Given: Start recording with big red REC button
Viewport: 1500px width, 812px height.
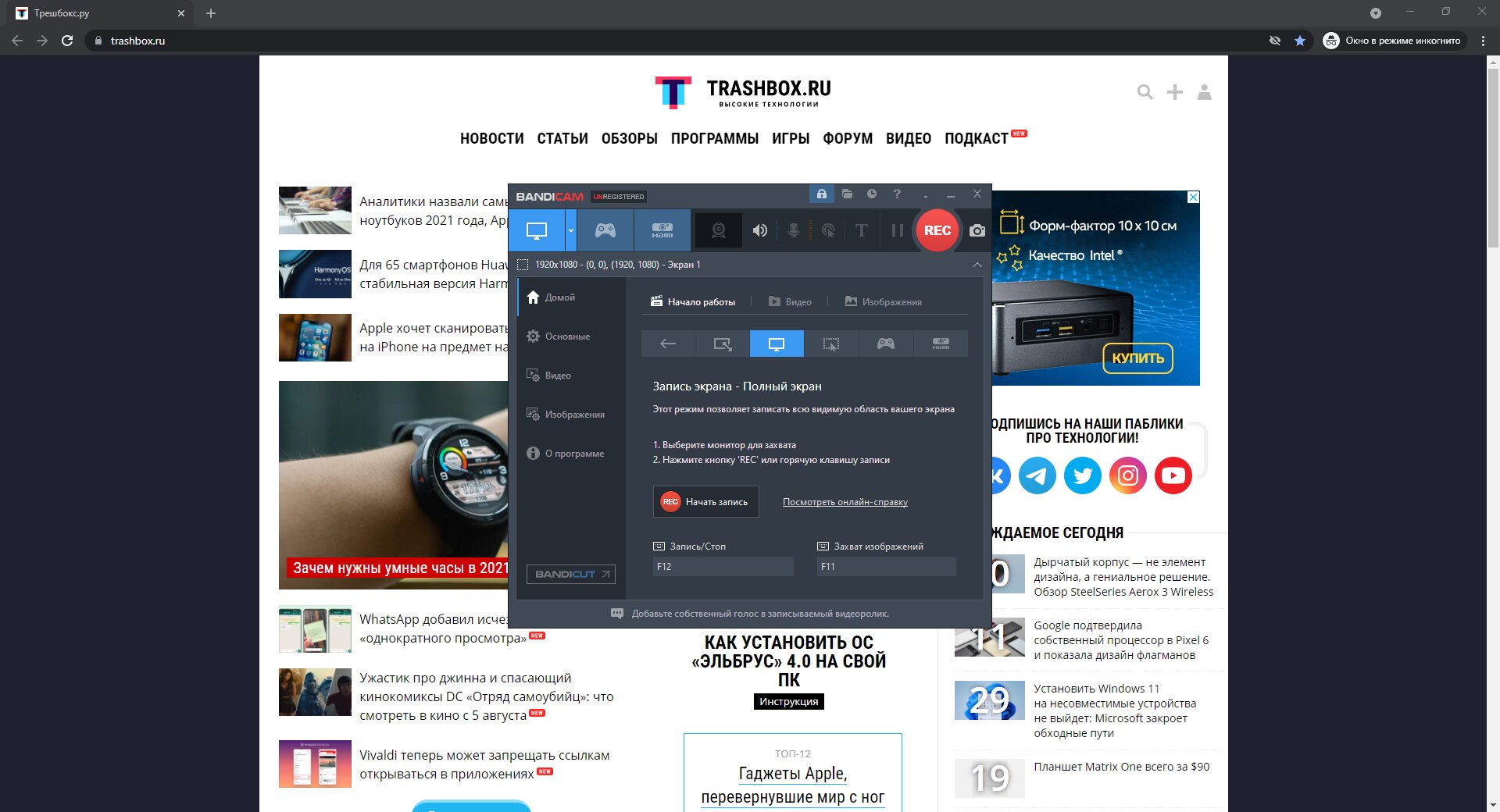Looking at the screenshot, I should [937, 230].
